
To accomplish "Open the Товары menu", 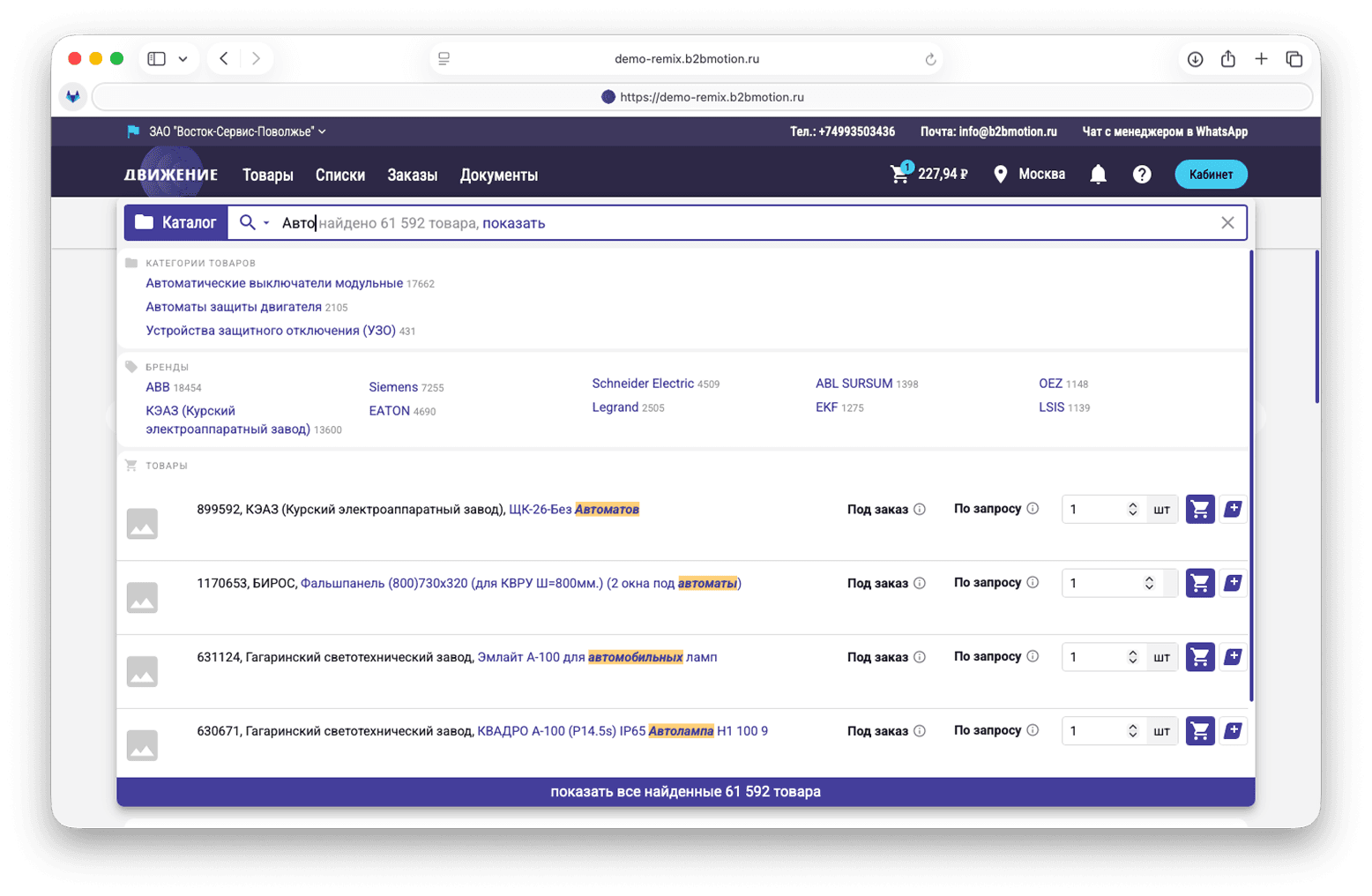I will point(268,175).
